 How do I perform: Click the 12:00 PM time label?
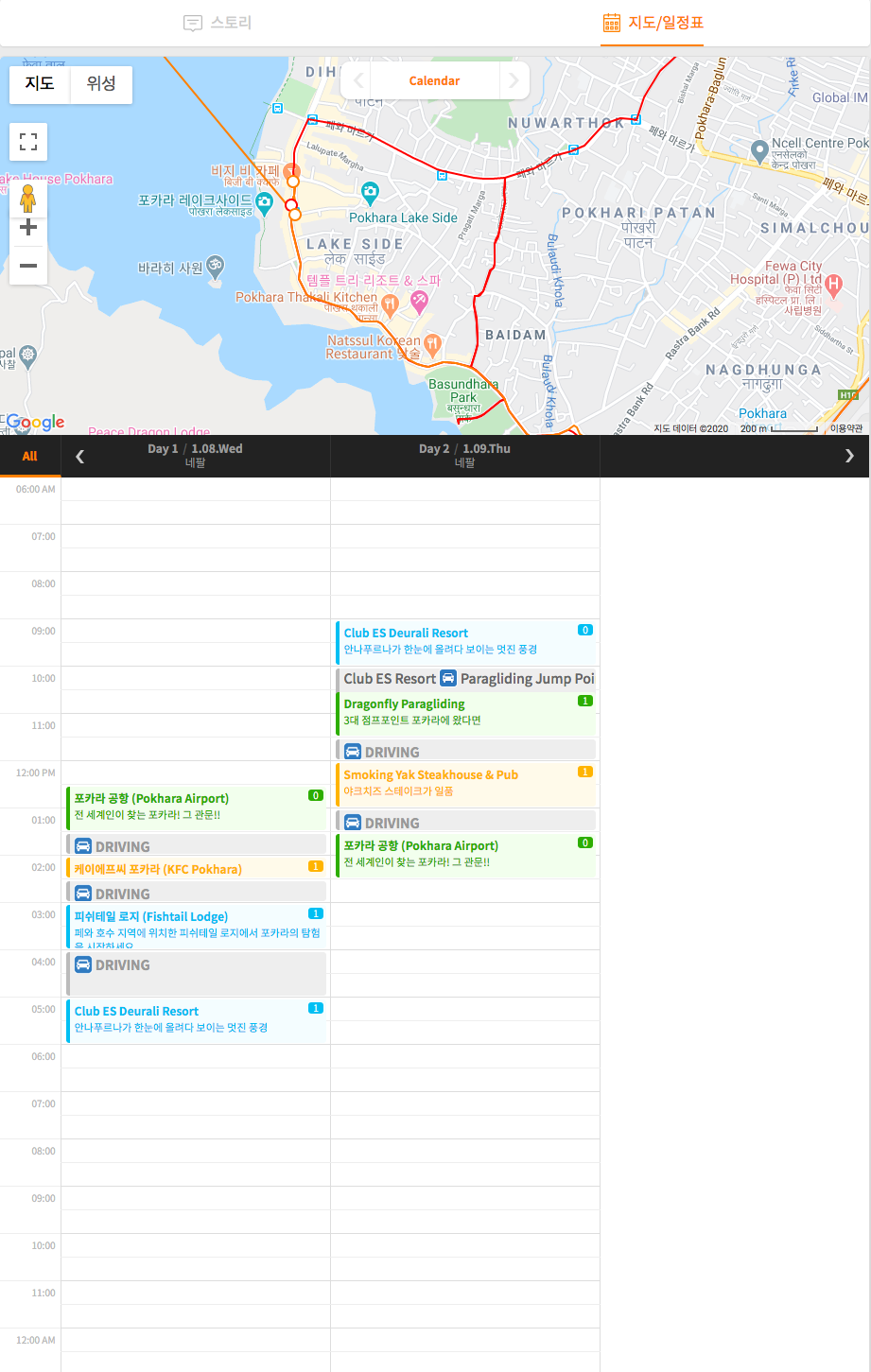click(36, 773)
